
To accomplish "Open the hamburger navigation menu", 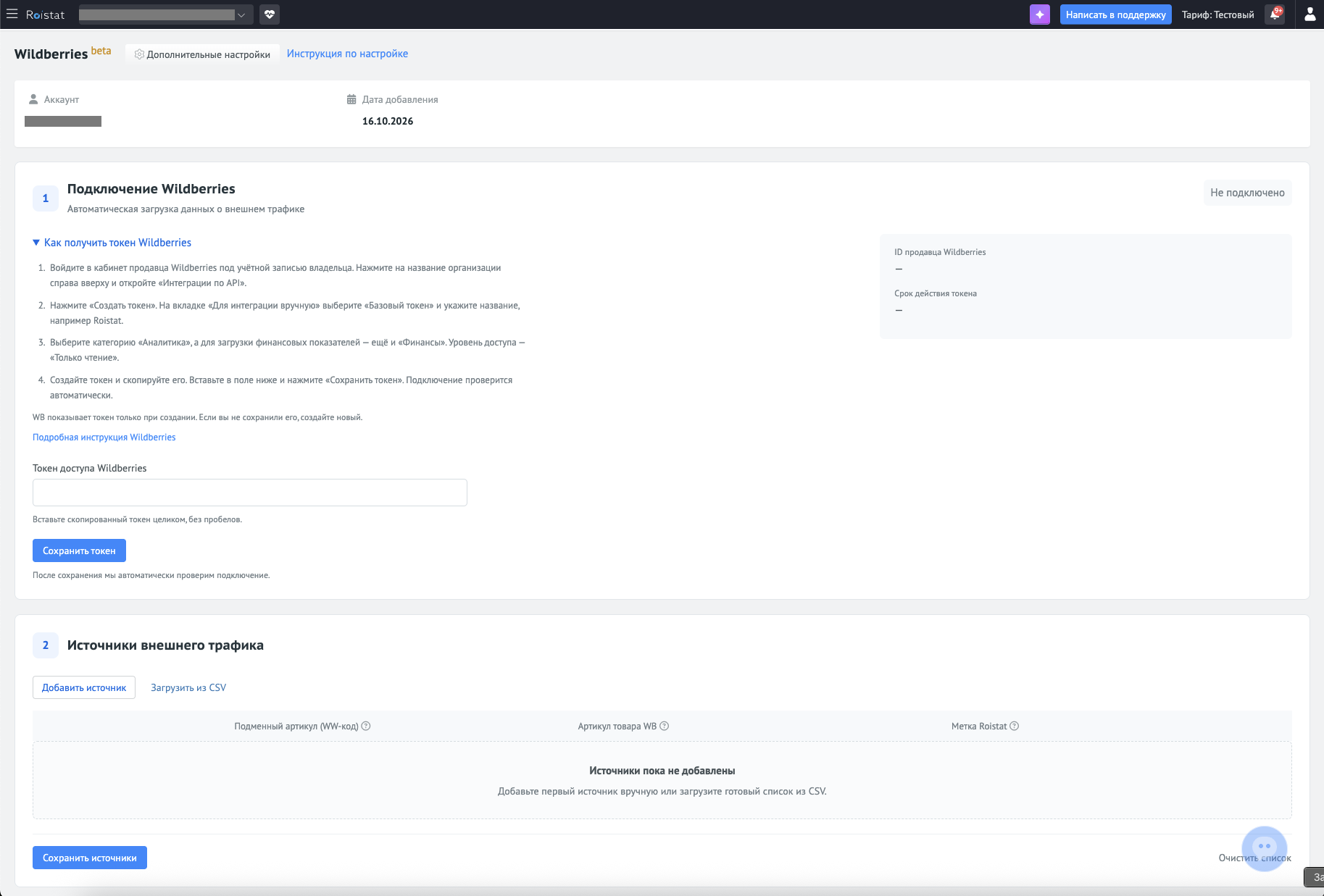I will point(12,14).
